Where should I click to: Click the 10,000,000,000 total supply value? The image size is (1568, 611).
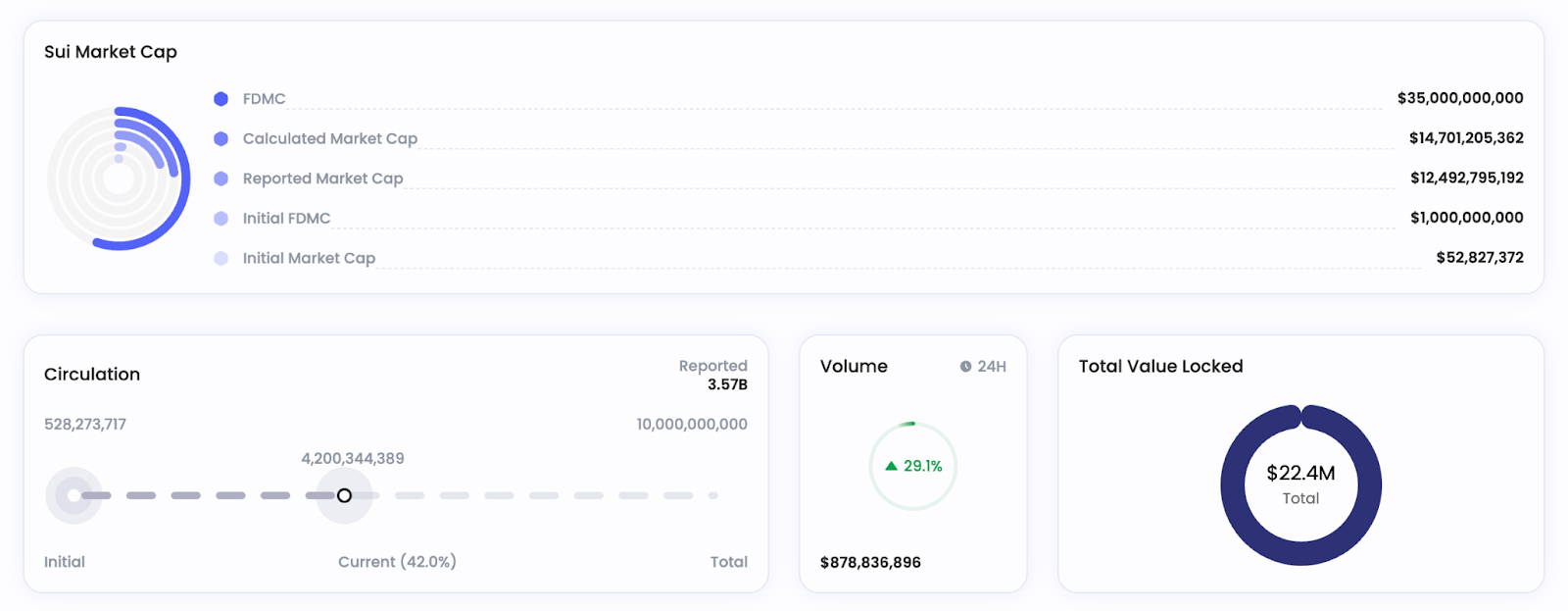pyautogui.click(x=691, y=425)
